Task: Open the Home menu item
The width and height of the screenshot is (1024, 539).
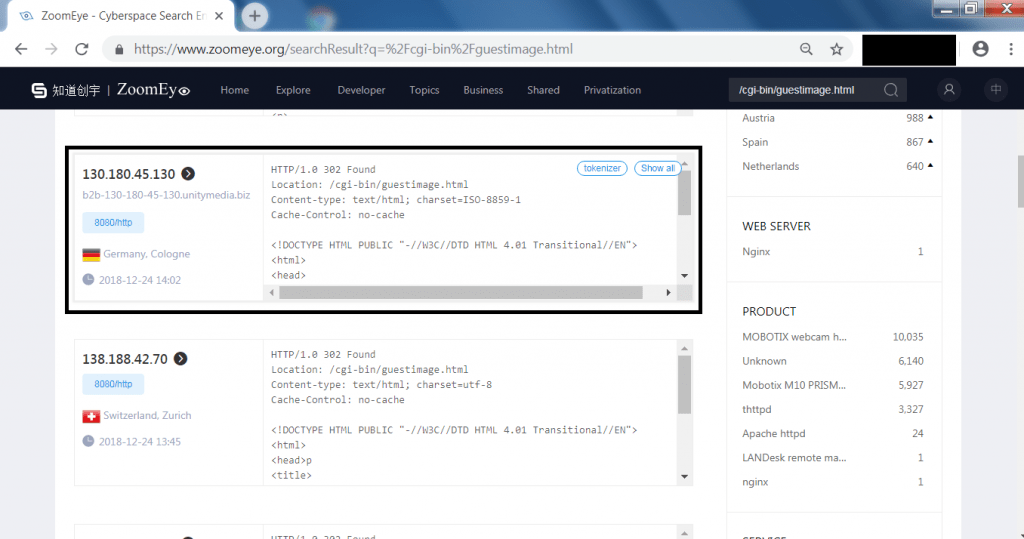Action: tap(234, 90)
